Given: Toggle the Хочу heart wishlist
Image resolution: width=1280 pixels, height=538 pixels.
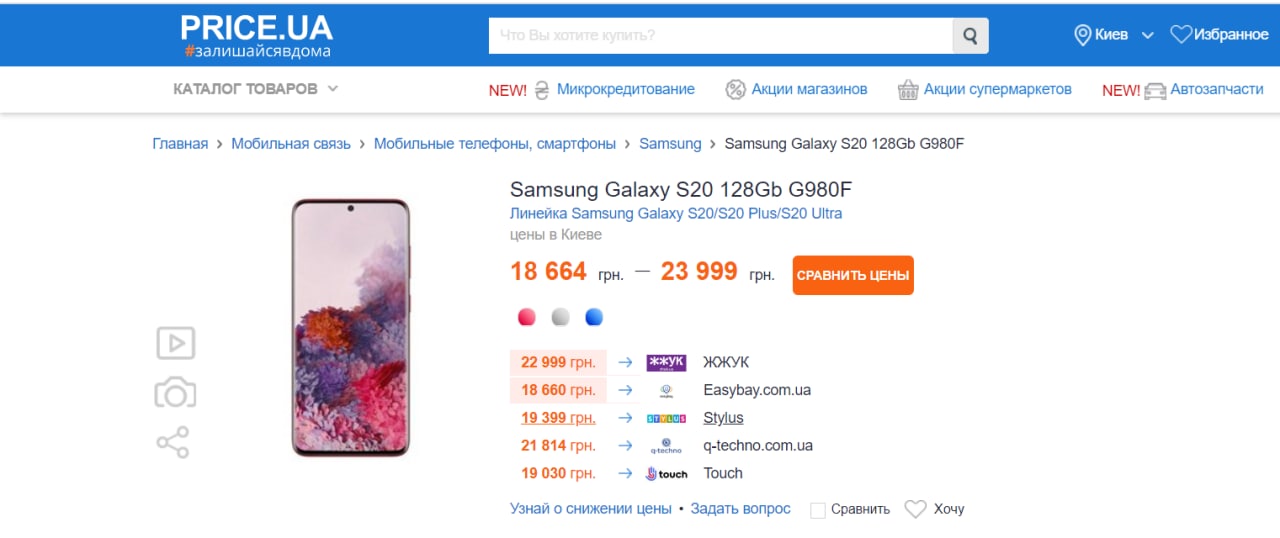Looking at the screenshot, I should pyautogui.click(x=915, y=509).
